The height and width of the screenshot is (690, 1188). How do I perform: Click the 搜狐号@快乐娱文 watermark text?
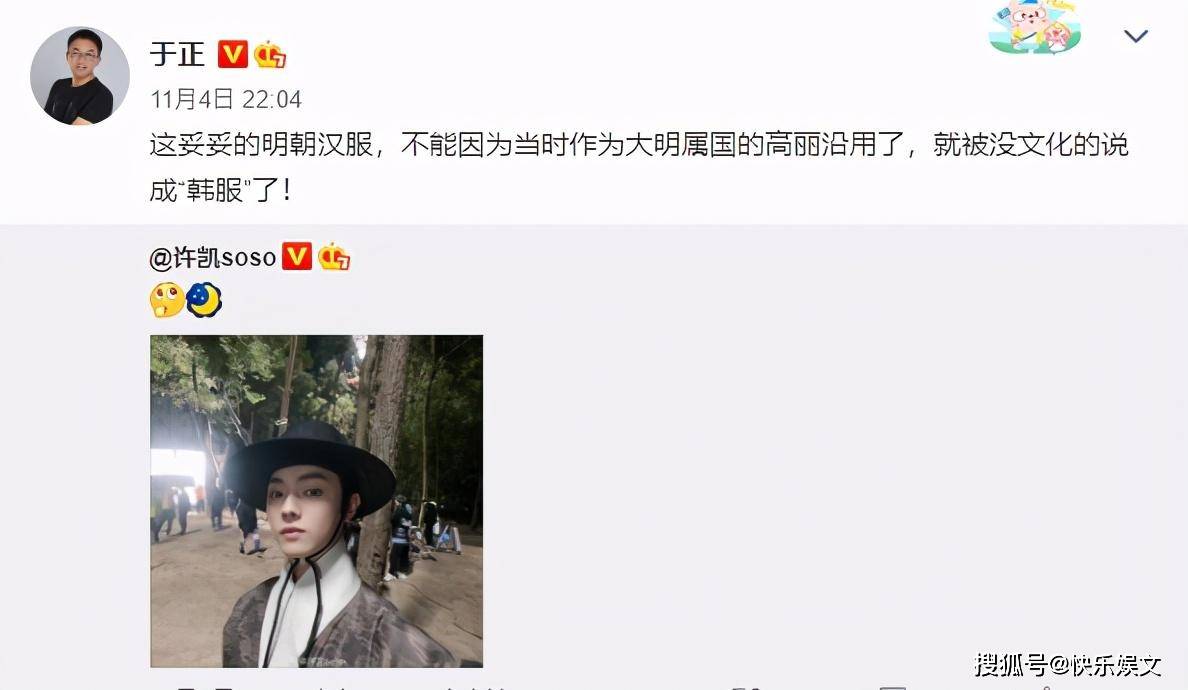1068,665
